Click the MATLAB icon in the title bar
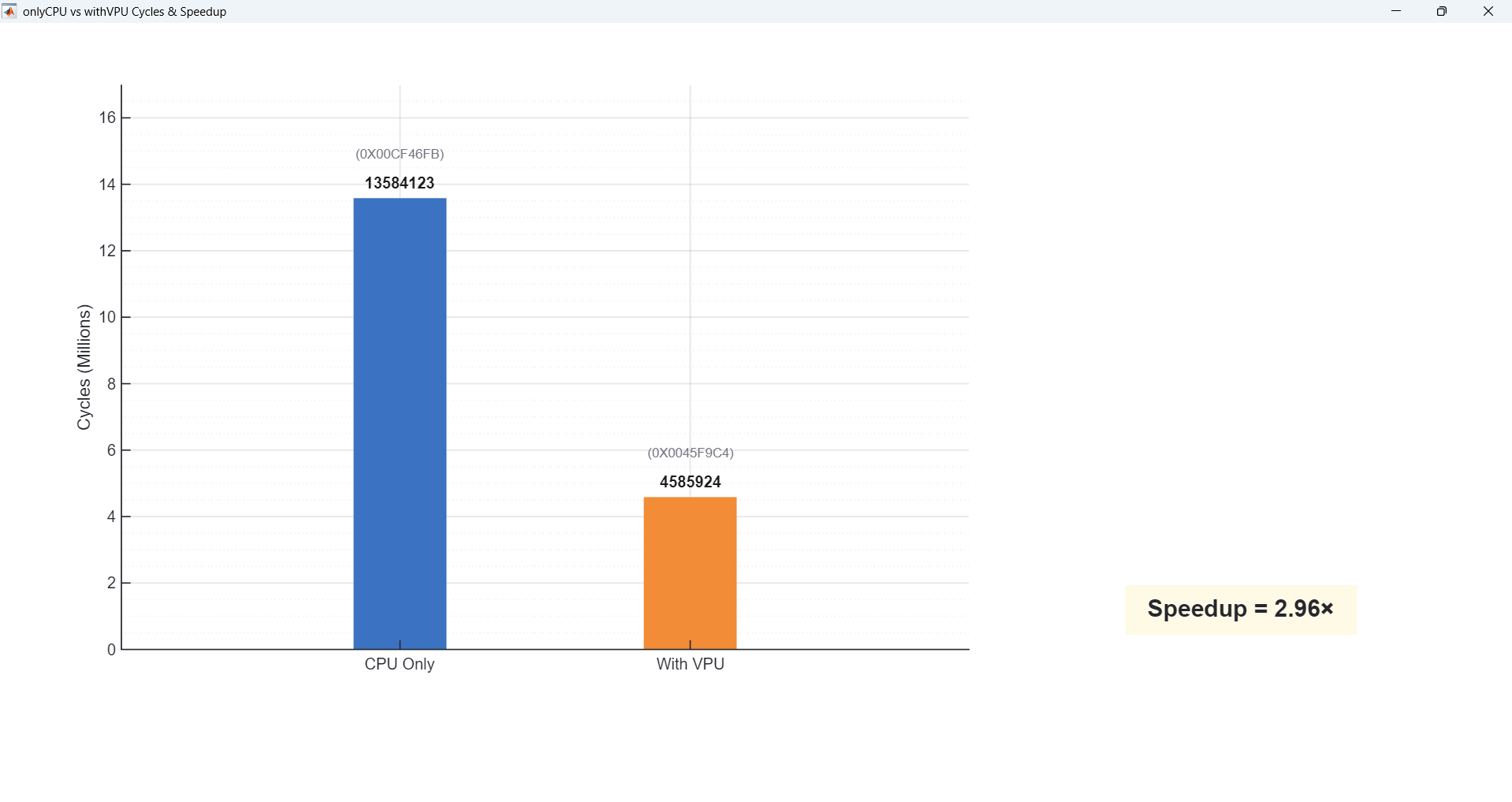 [9, 11]
